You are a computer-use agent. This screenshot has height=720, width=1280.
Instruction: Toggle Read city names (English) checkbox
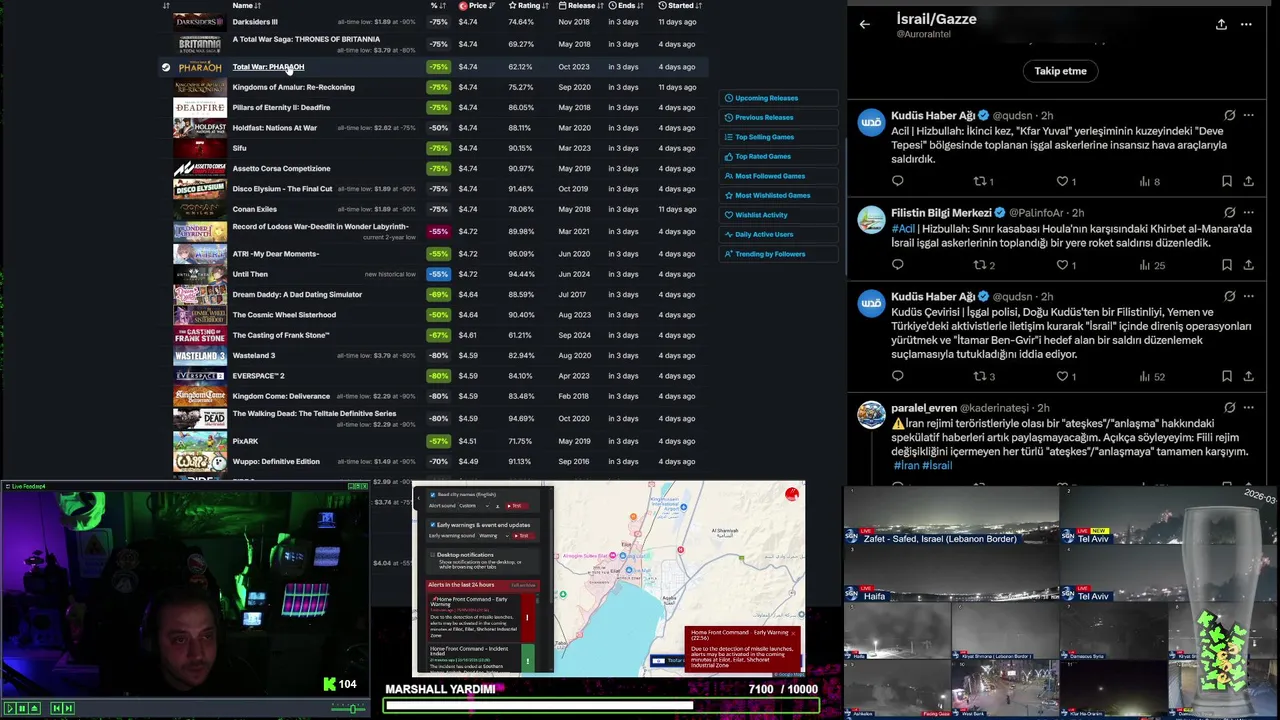coord(433,495)
